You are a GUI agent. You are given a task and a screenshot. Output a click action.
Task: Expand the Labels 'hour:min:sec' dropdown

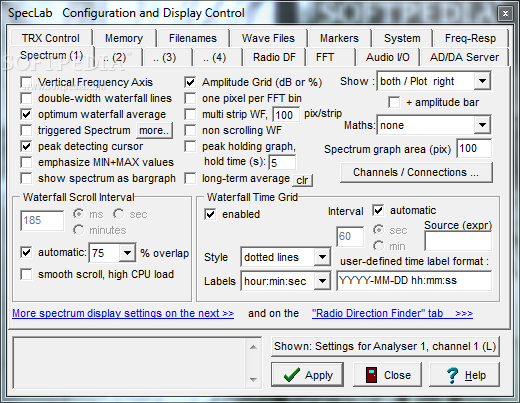pos(322,281)
